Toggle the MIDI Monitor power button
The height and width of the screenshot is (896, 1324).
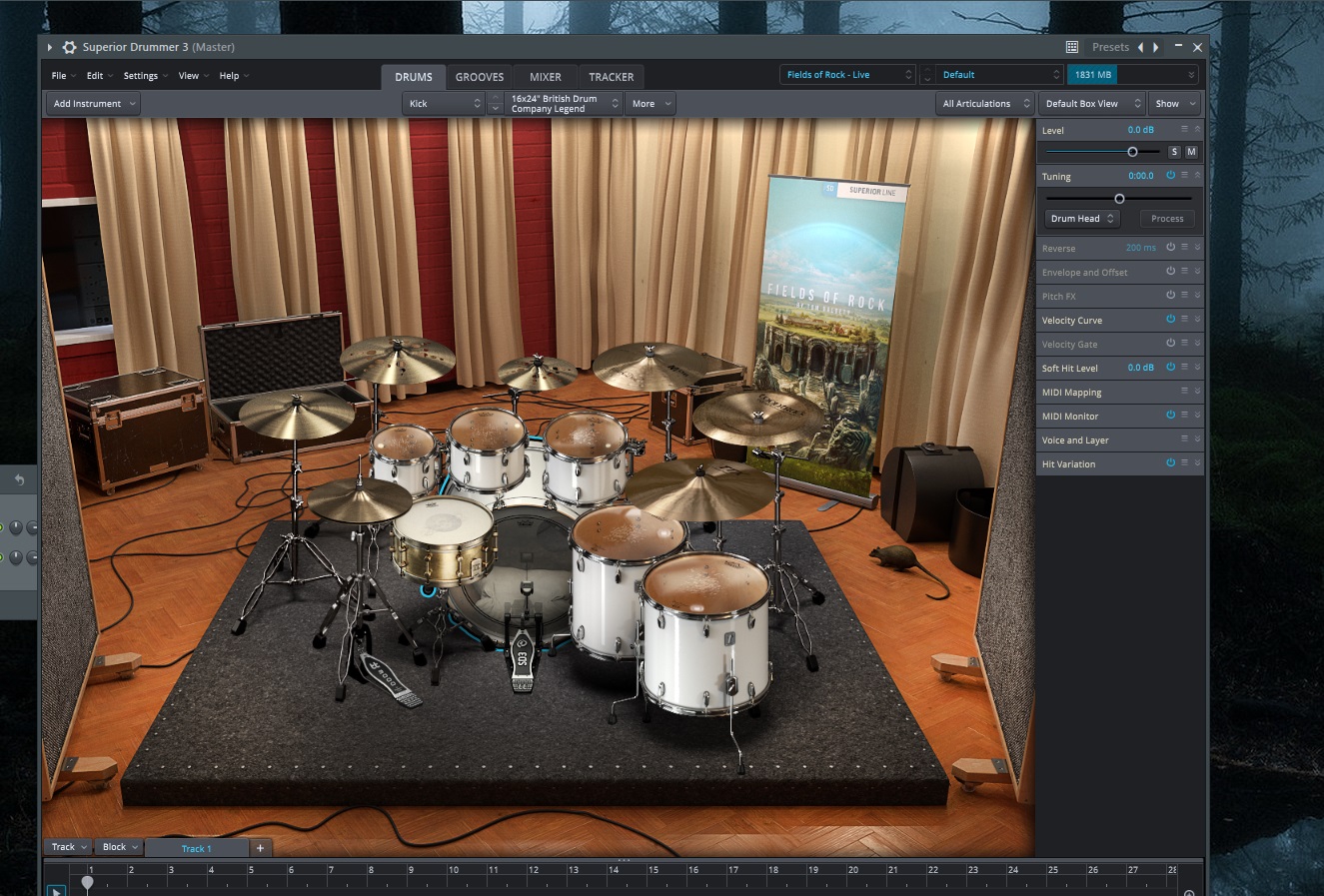(x=1170, y=416)
